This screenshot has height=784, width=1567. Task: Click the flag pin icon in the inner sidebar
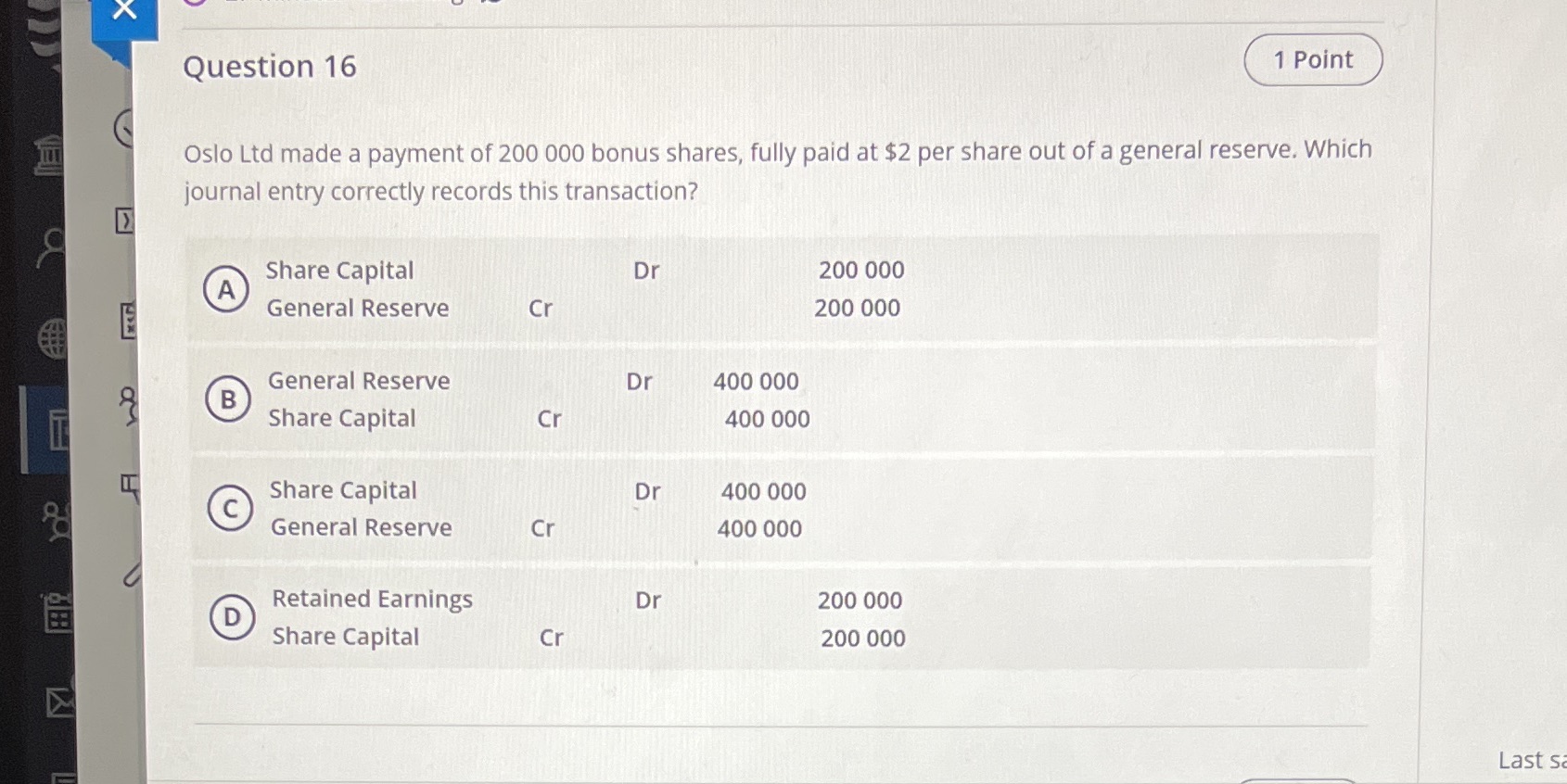[131, 482]
